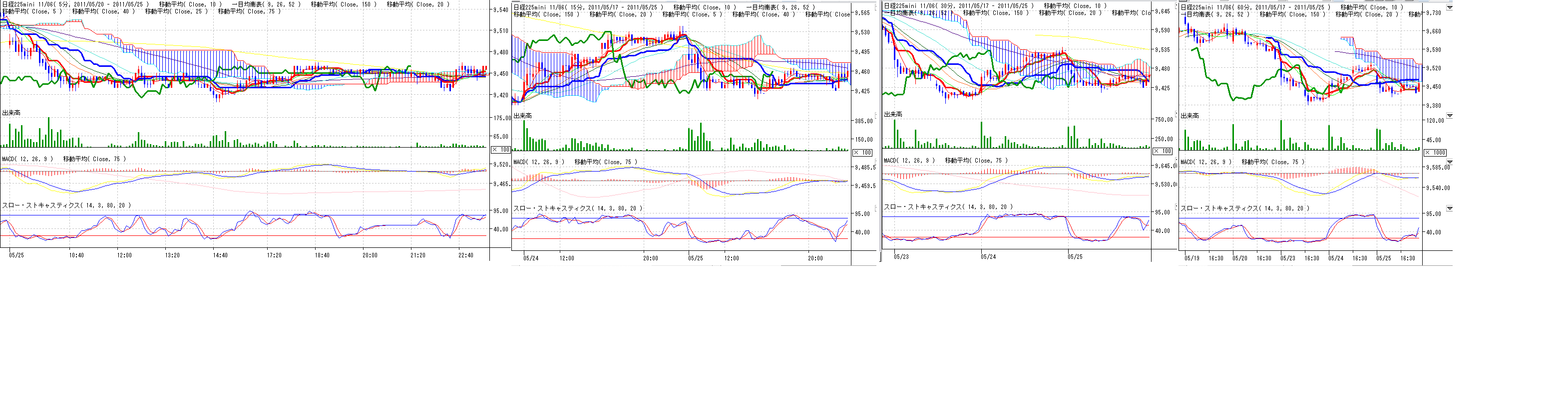Click the 14:40 time marker on 5分 chart

coord(220,255)
